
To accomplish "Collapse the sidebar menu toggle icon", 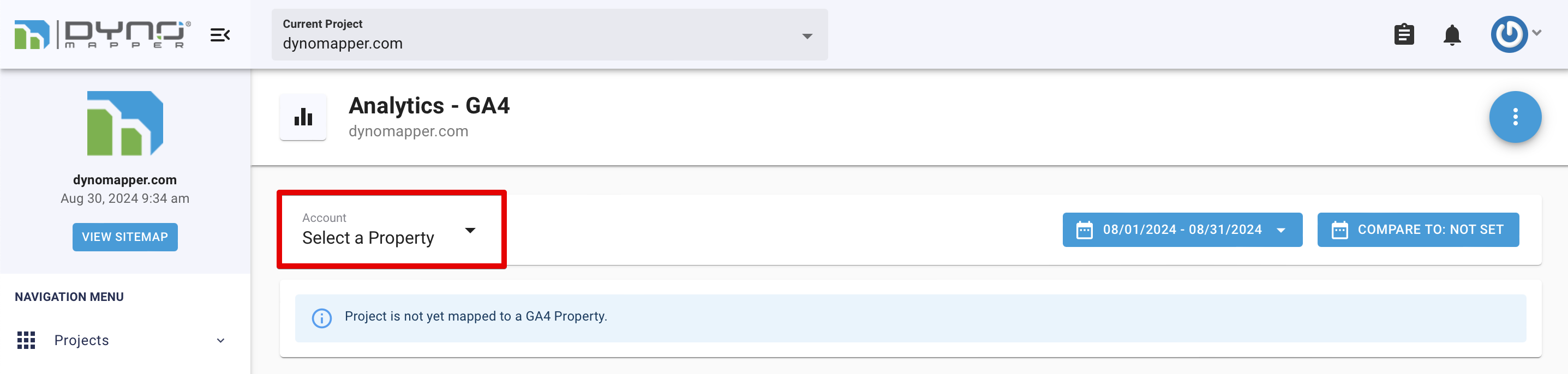I will 220,35.
